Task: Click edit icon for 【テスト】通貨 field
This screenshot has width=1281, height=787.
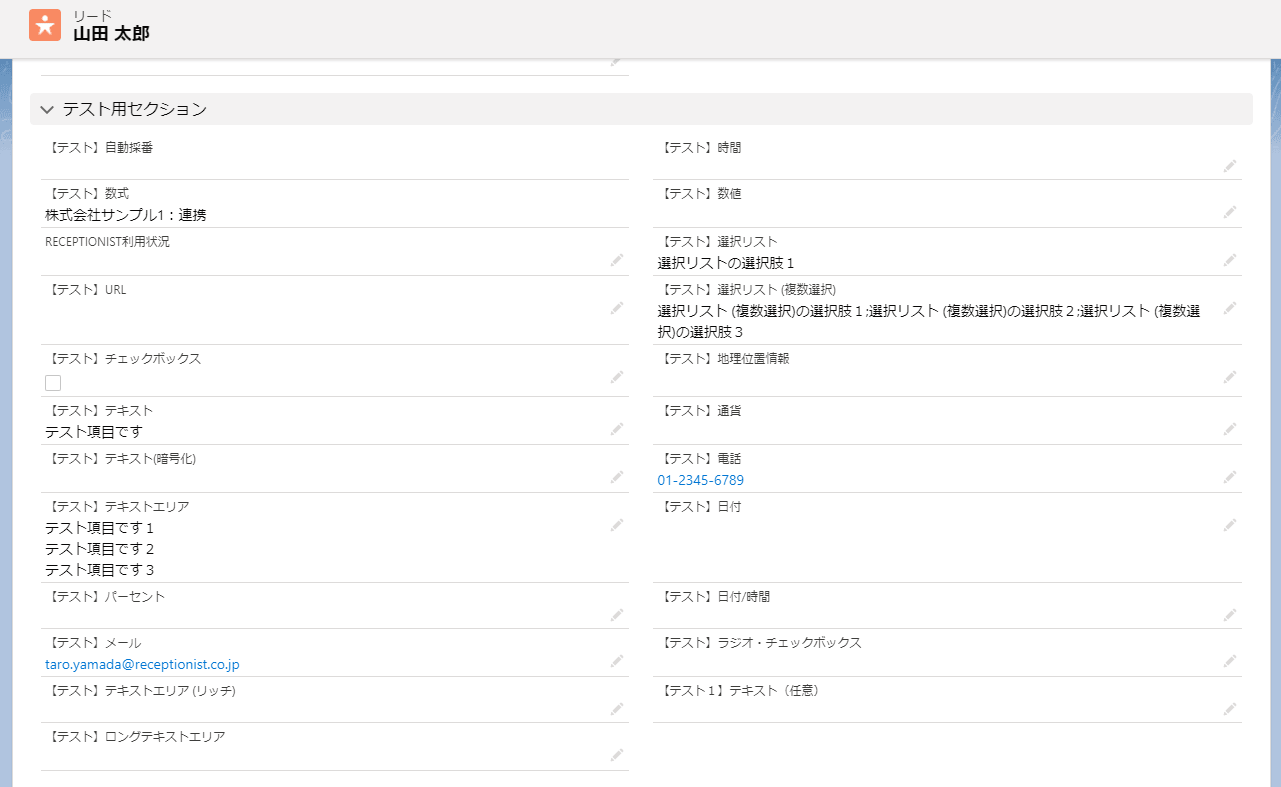Action: click(x=1229, y=430)
